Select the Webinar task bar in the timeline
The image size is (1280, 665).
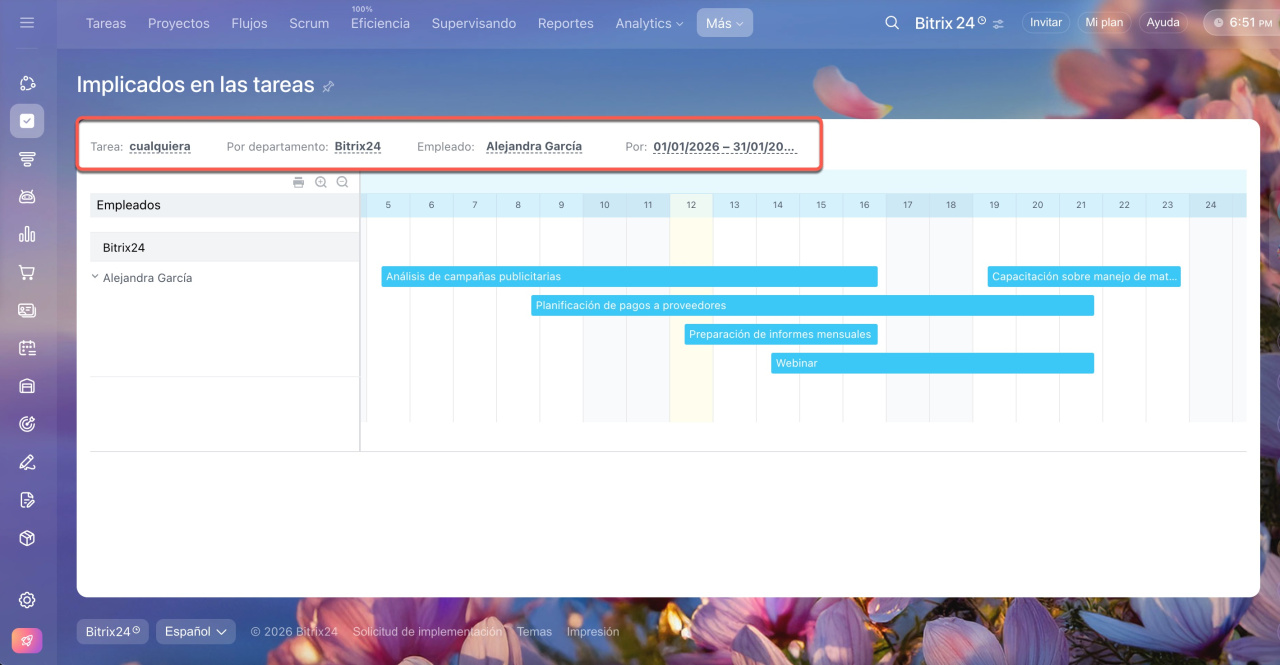pyautogui.click(x=932, y=363)
